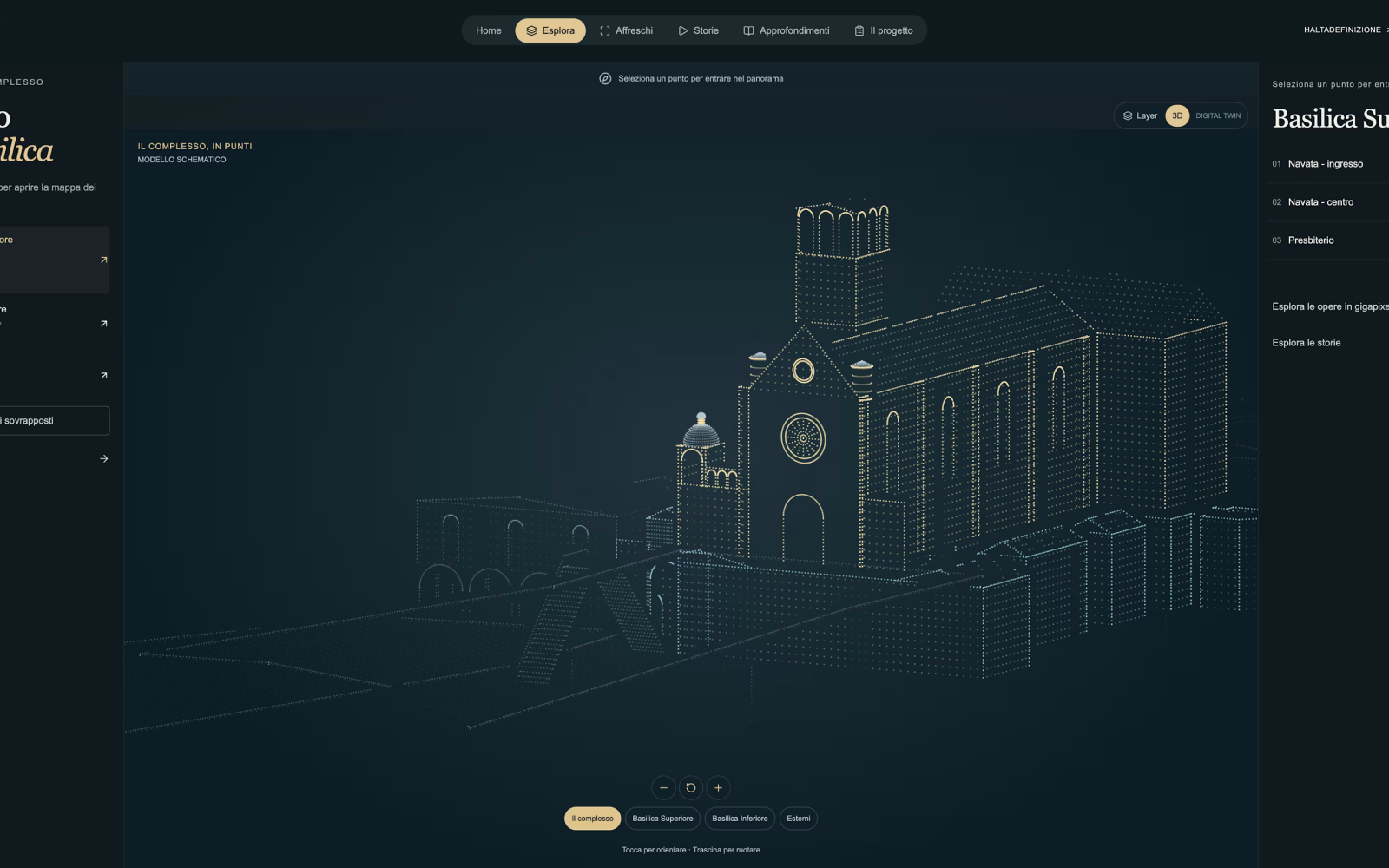Click the Il progetto clipboard icon
This screenshot has width=1389, height=868.
(x=859, y=30)
